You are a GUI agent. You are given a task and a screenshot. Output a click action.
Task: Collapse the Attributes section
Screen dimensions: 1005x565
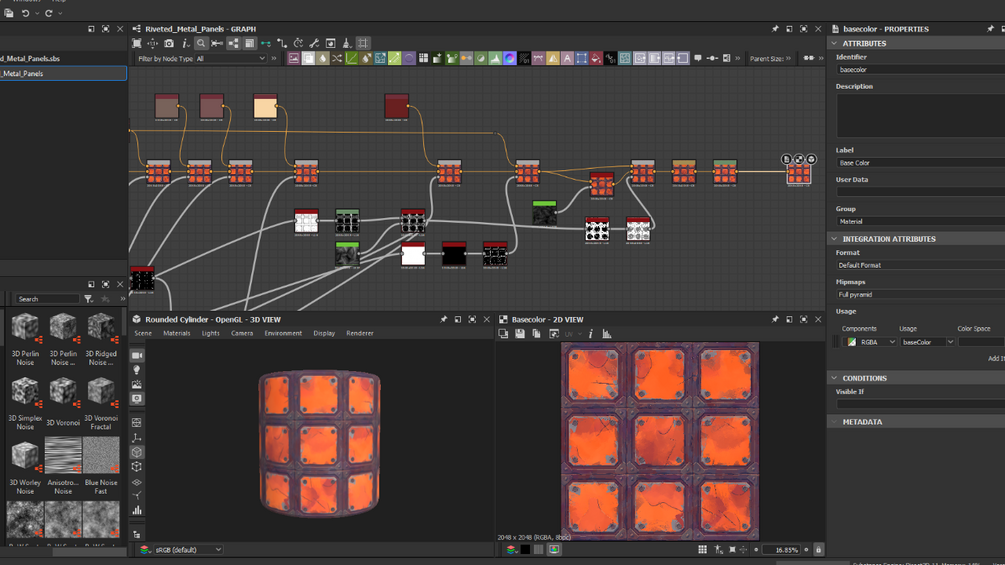point(834,44)
